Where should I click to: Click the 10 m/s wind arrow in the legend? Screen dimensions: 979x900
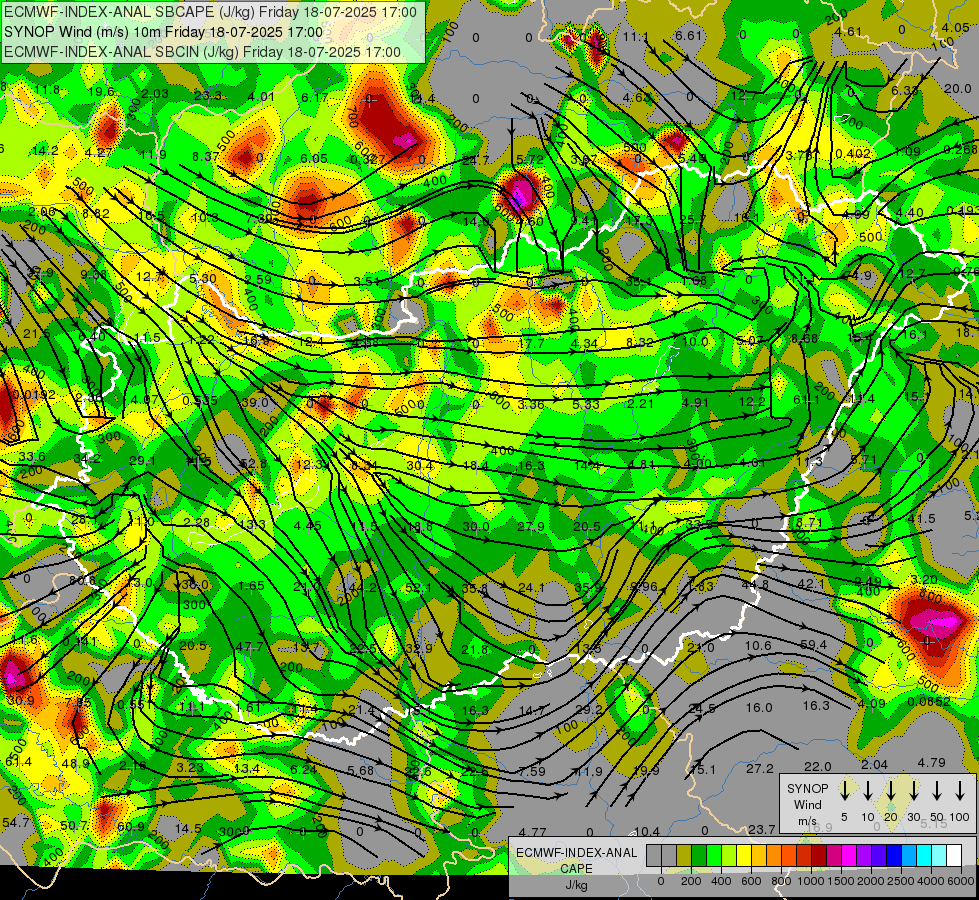point(867,789)
